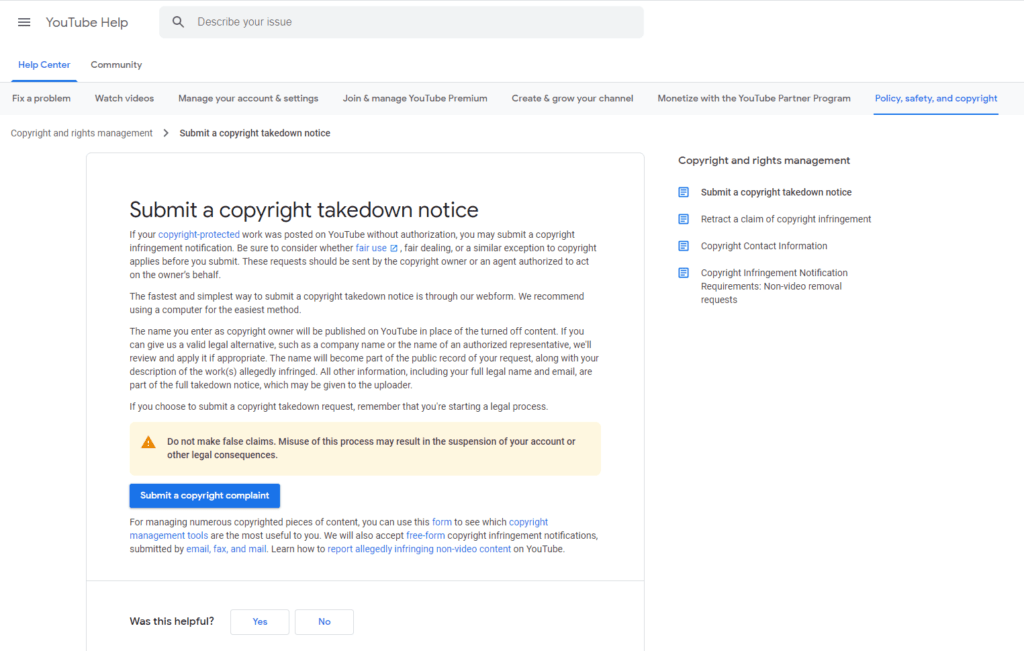Select the Help Center tab
1024x651 pixels.
44,64
